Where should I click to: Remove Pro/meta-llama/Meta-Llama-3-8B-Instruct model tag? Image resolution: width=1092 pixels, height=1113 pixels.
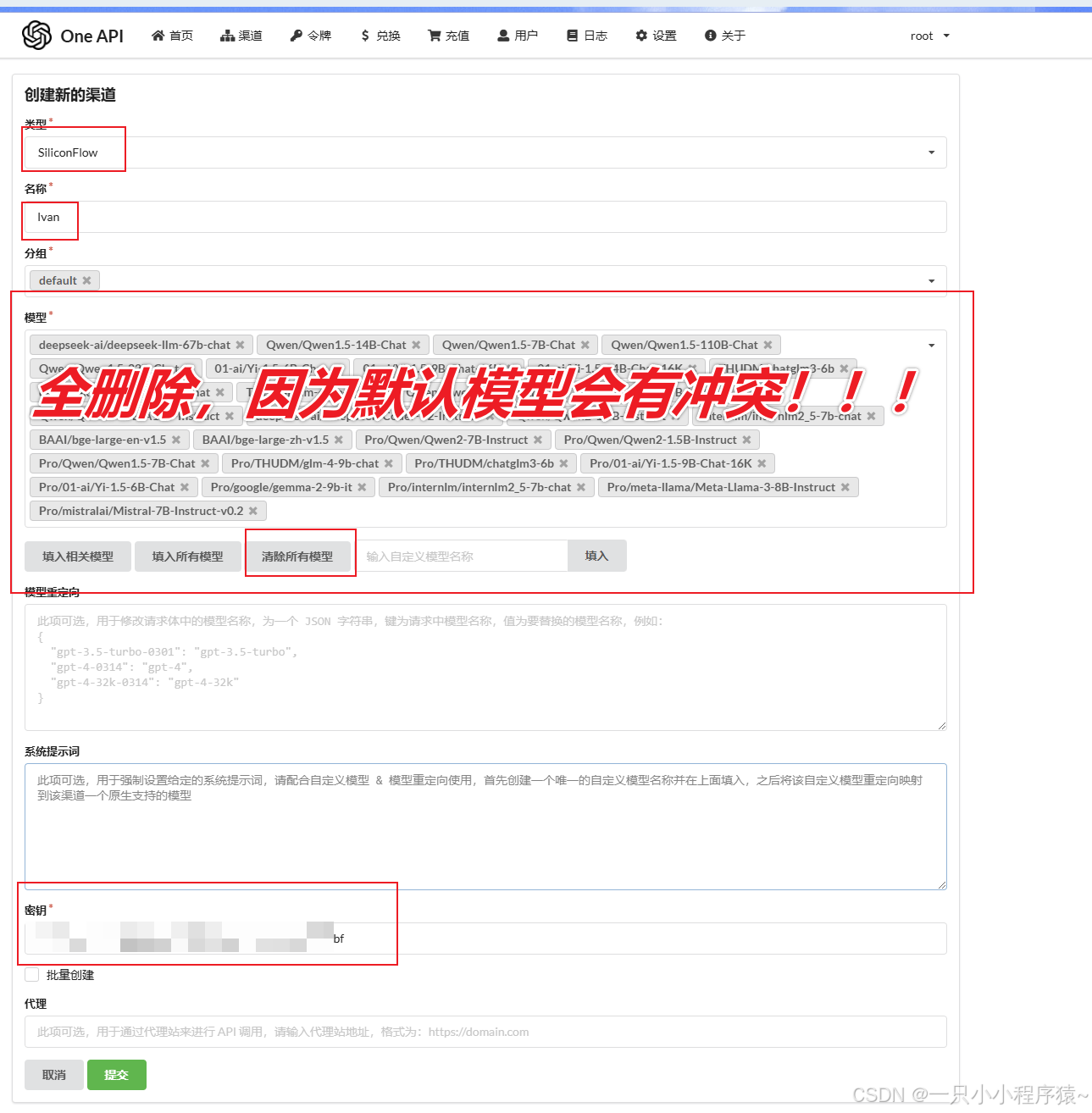(845, 487)
